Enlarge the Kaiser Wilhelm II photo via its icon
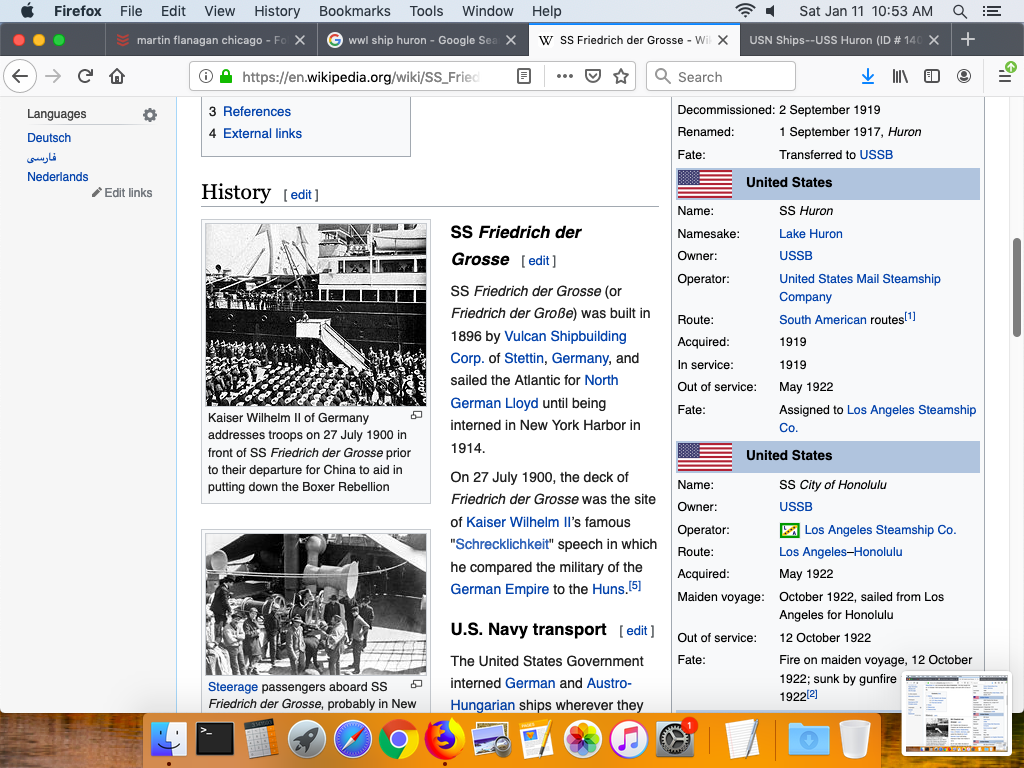 coord(417,415)
